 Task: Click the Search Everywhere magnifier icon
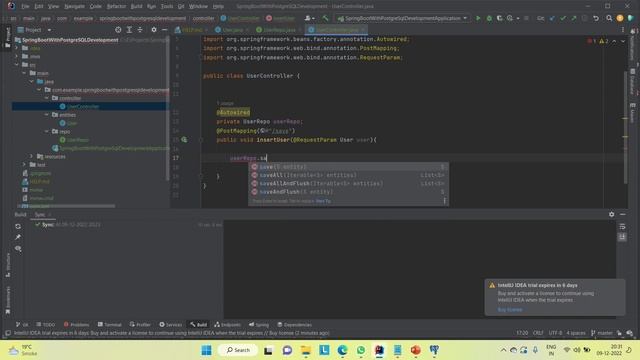pos(609,18)
